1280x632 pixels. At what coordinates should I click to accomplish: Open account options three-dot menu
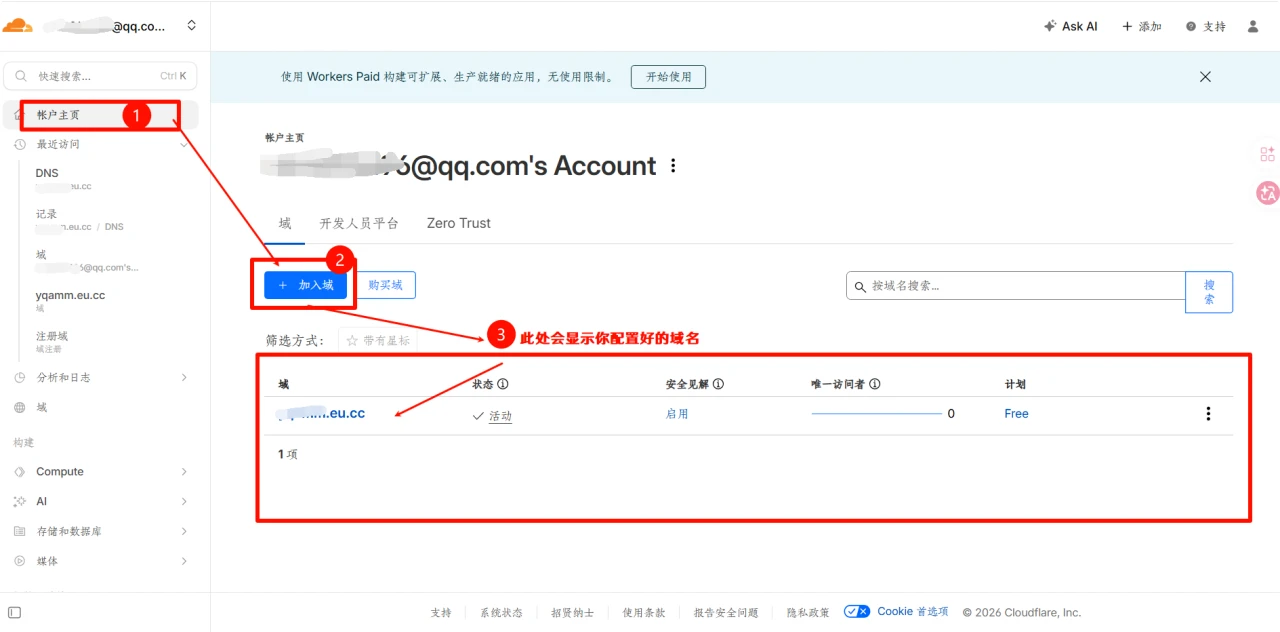click(673, 166)
